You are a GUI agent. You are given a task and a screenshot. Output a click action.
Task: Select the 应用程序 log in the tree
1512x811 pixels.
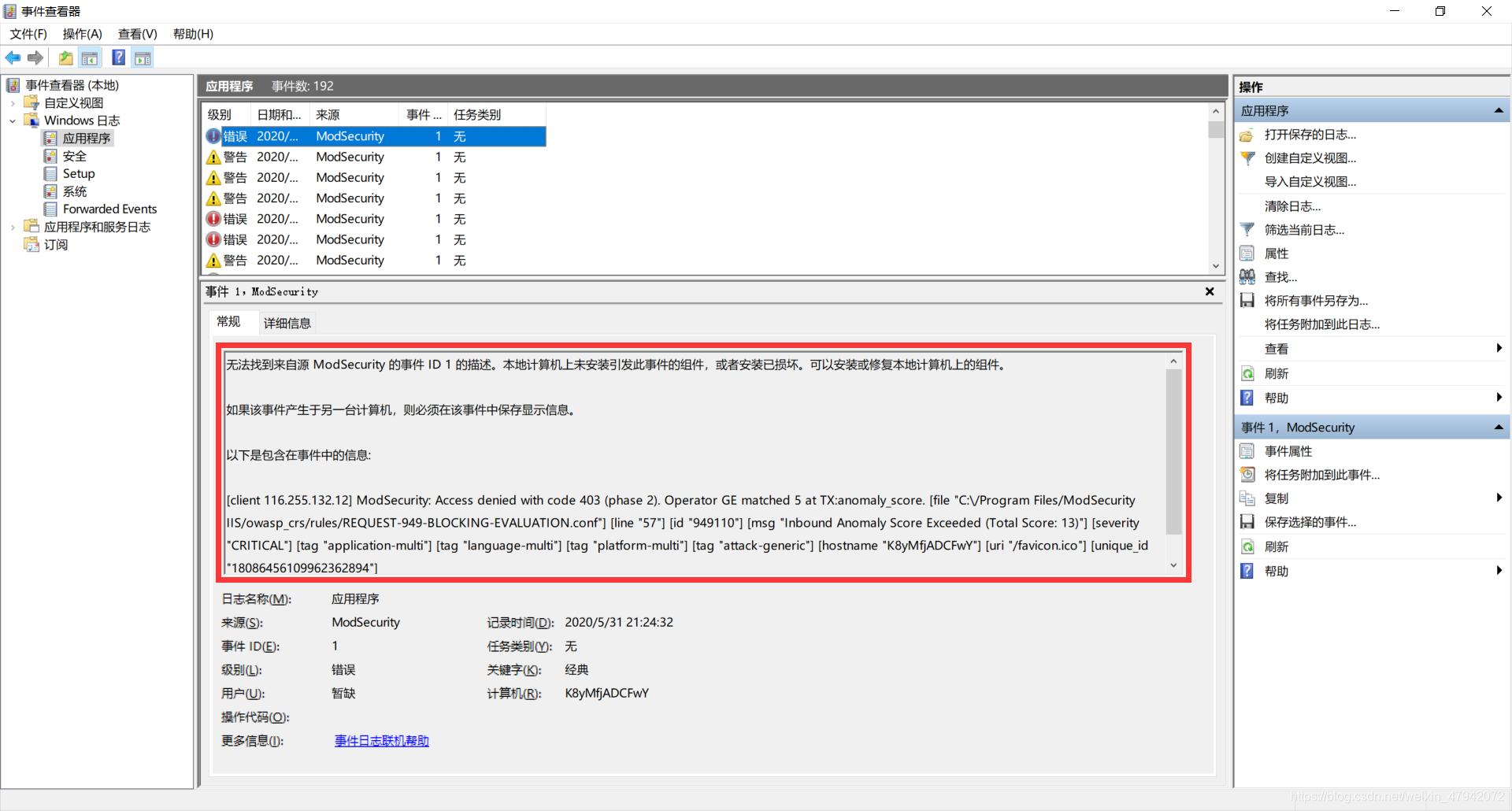click(x=86, y=139)
